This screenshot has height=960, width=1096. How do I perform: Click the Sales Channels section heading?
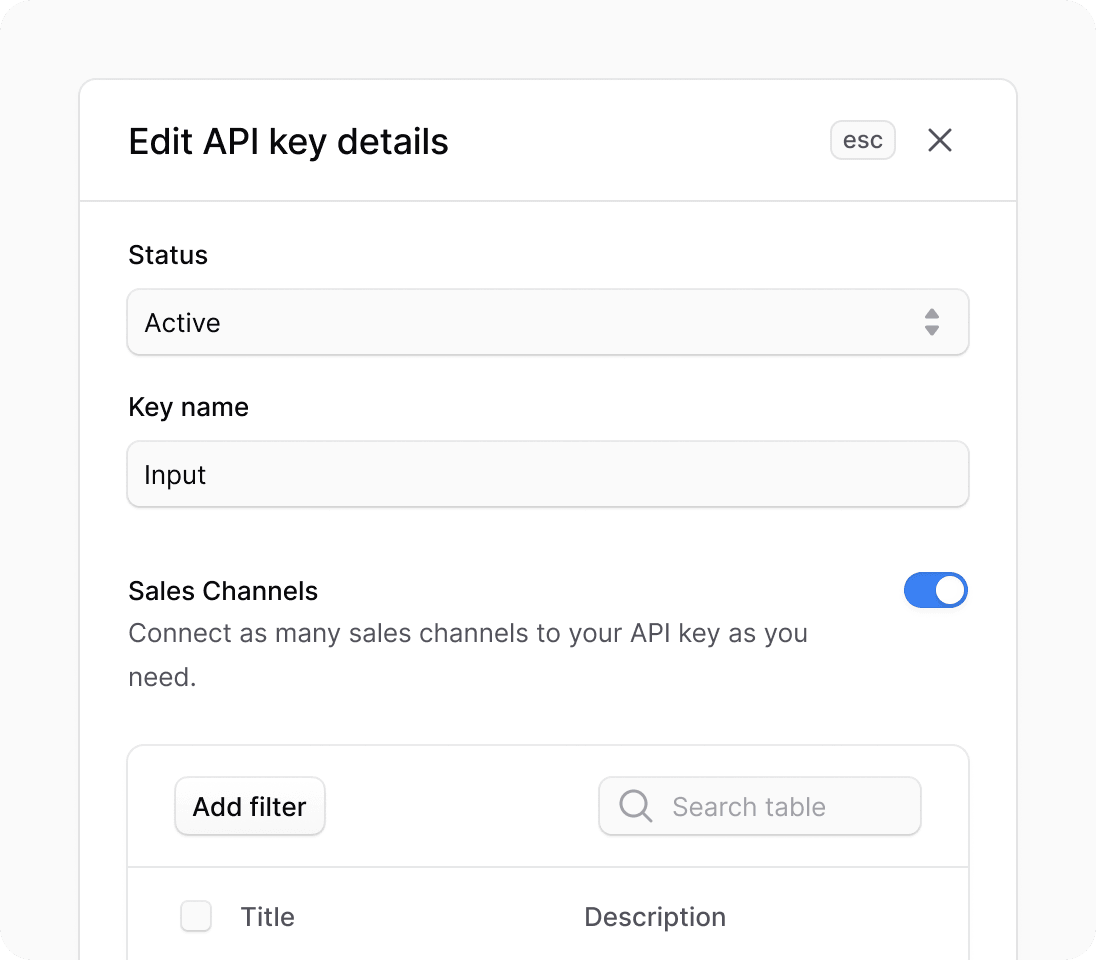(x=223, y=591)
